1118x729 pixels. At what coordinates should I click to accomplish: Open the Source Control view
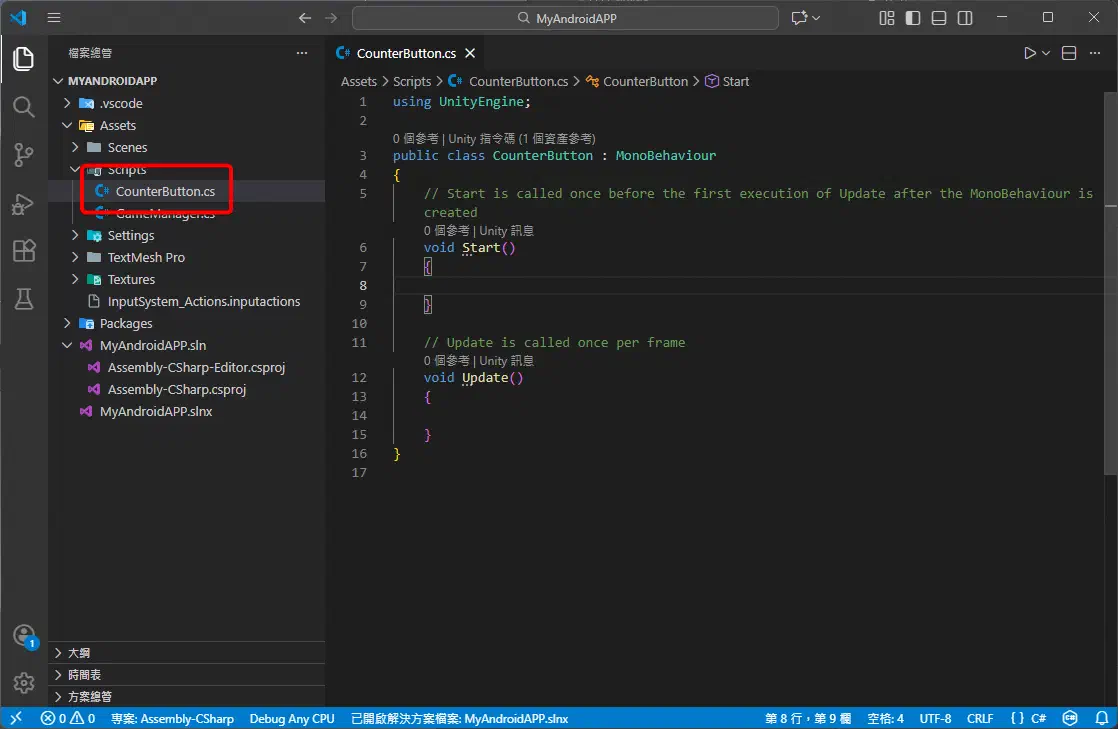(x=23, y=154)
